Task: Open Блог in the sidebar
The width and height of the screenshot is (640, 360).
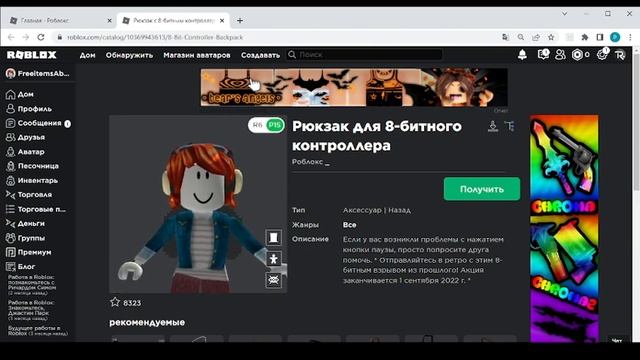Action: [x=26, y=266]
